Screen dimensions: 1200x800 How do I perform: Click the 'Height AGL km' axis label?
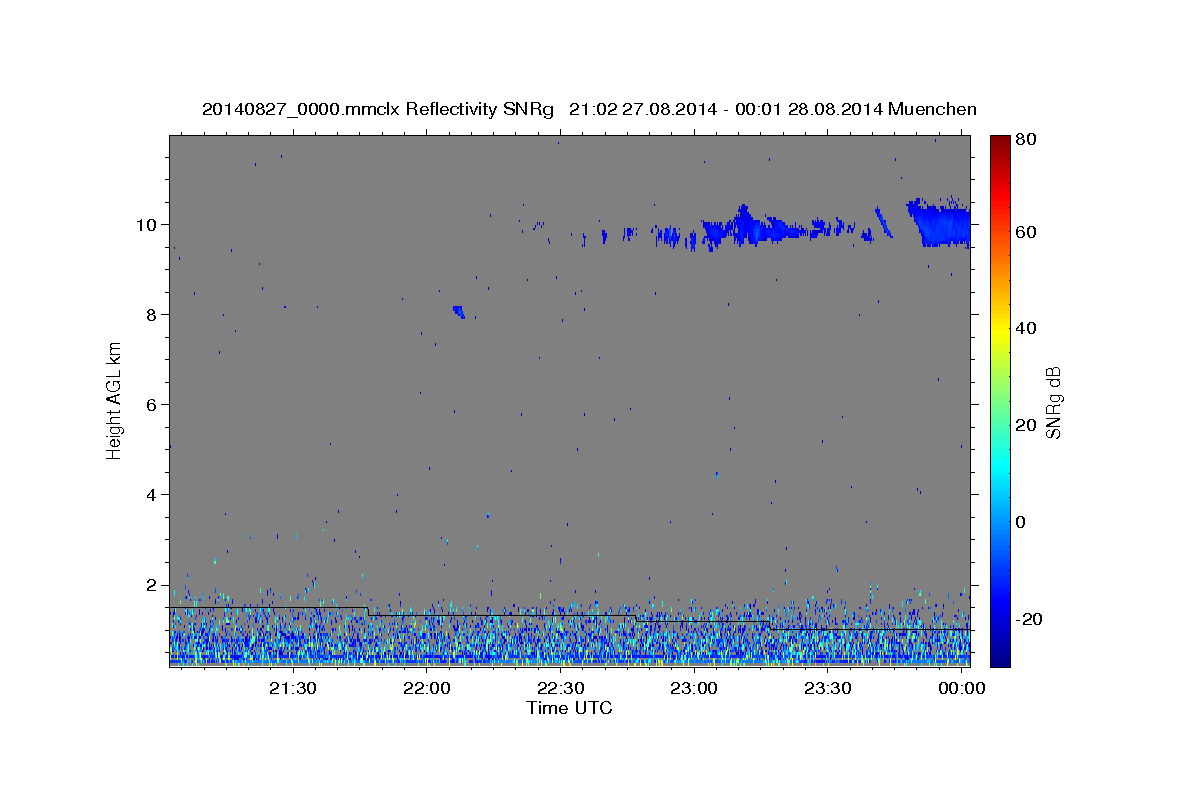pos(115,400)
